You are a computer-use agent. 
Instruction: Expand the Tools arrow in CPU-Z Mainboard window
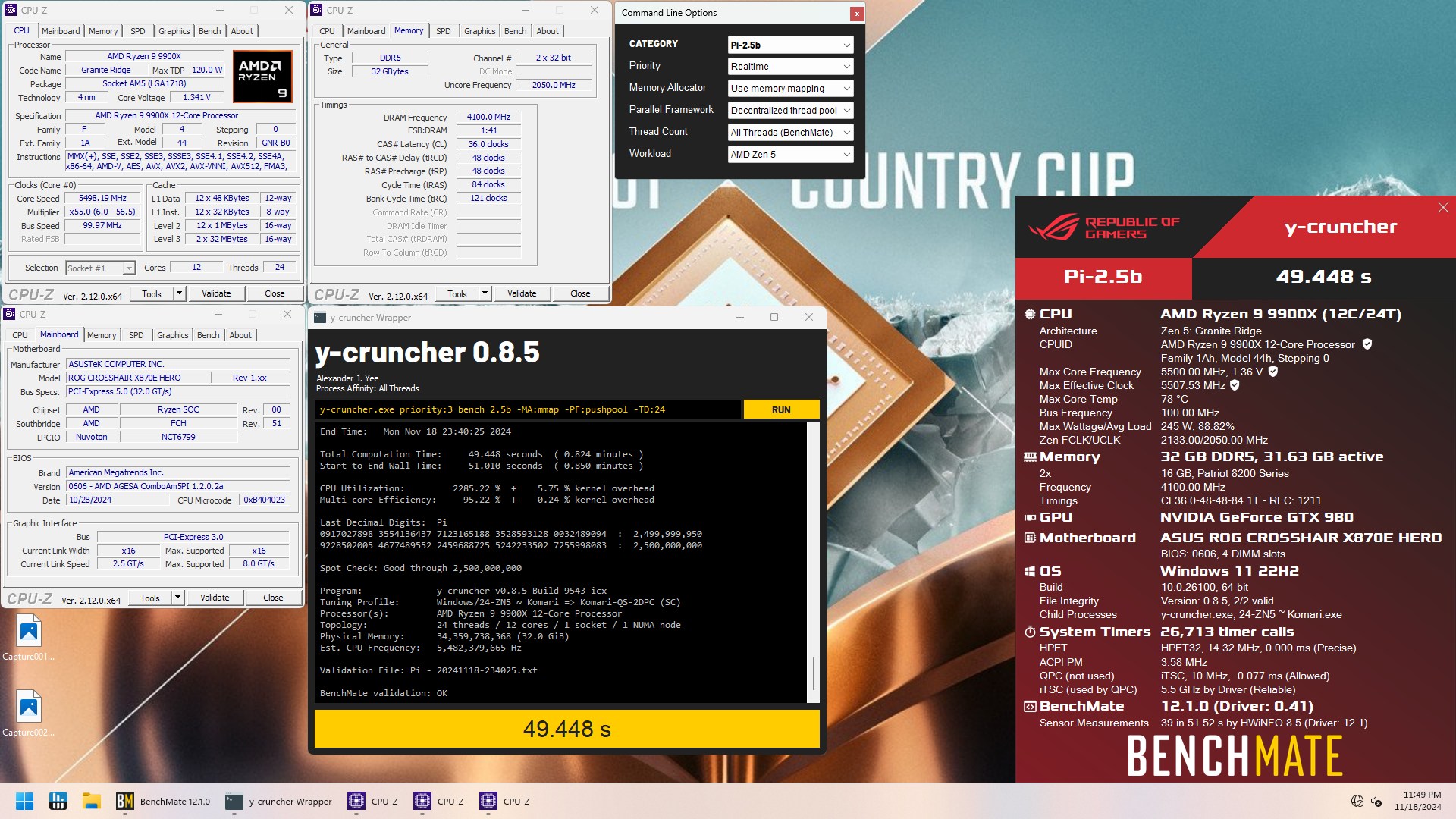(177, 598)
